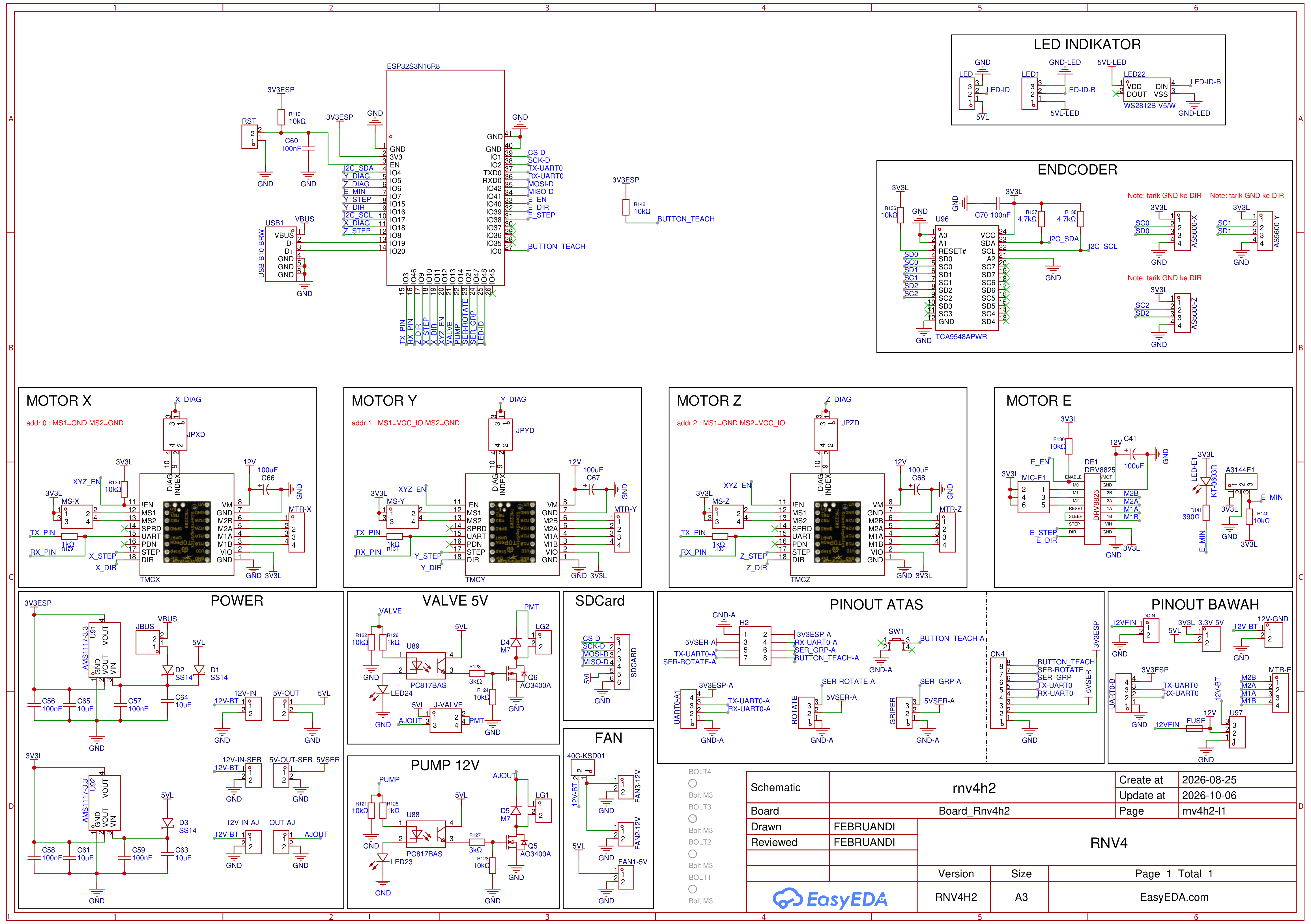
Task: Click the page identifier 'rnv4h2-l1'
Action: pos(1204,811)
